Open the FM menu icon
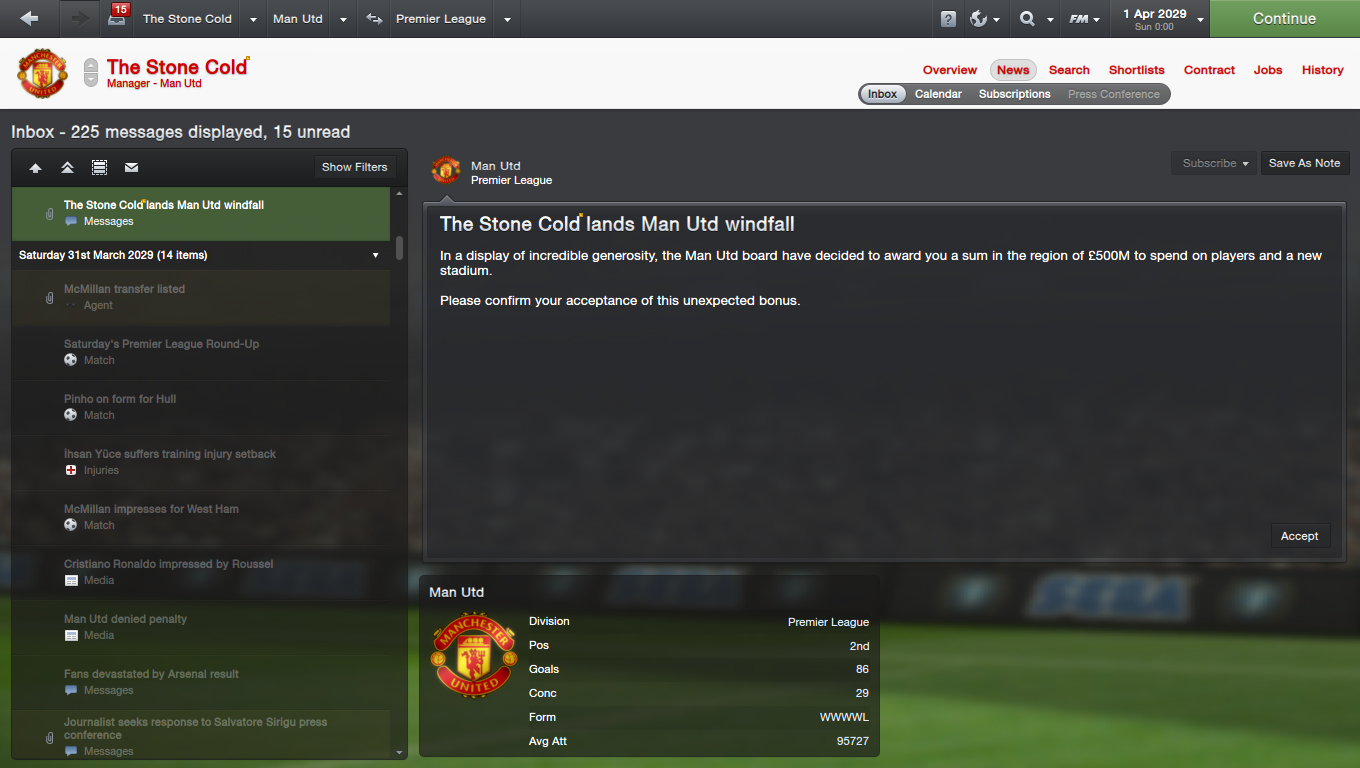Screen dimensions: 1360x768 [1079, 19]
